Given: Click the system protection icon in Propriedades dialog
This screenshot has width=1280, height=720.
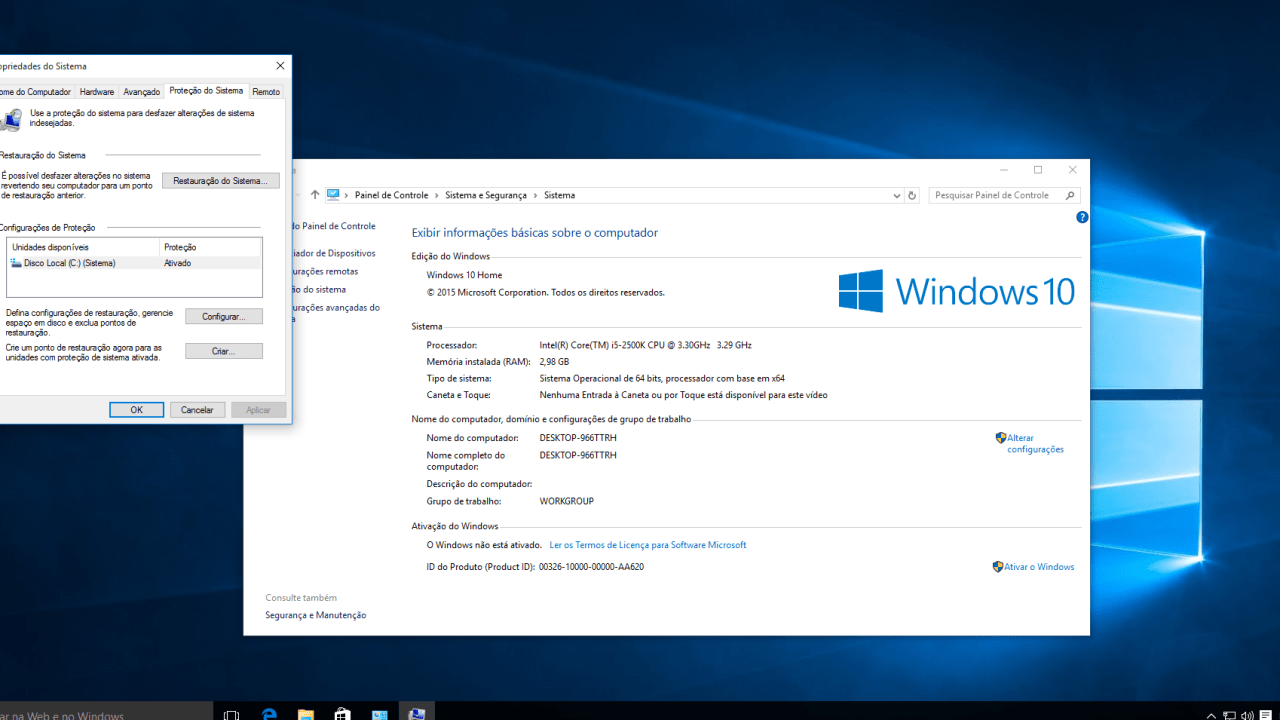Looking at the screenshot, I should 11,120.
